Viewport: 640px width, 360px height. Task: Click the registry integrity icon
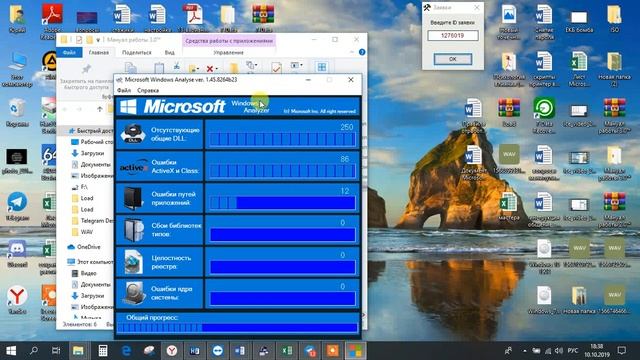(x=134, y=262)
